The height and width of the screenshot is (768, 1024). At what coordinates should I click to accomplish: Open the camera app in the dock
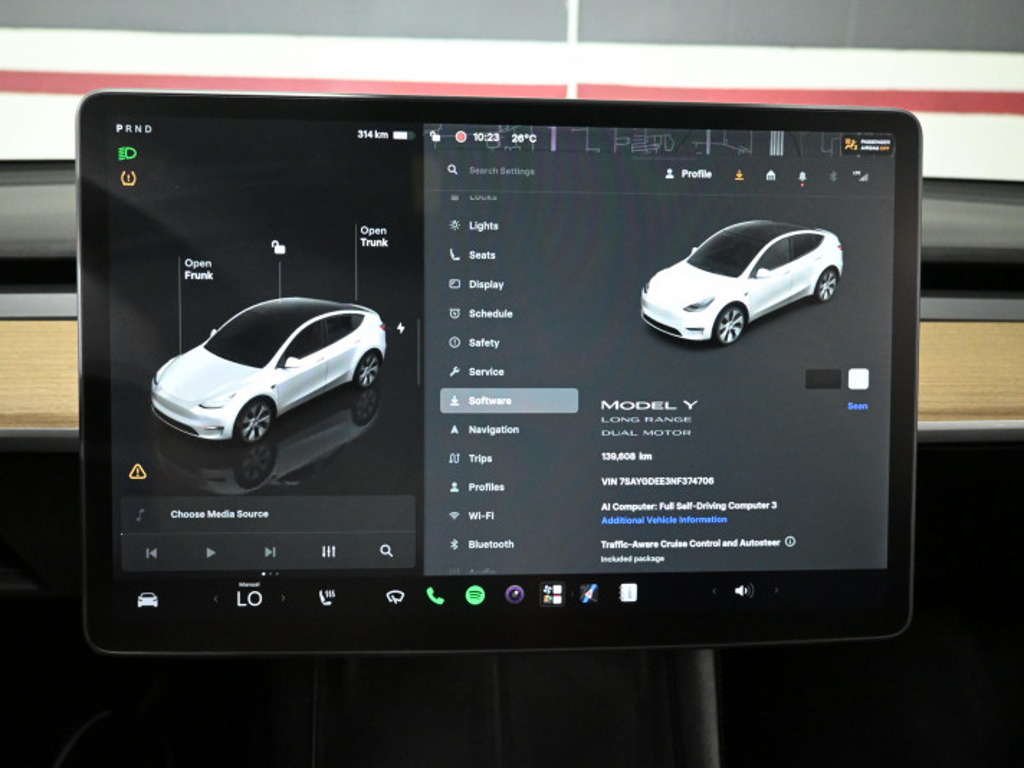[x=515, y=594]
